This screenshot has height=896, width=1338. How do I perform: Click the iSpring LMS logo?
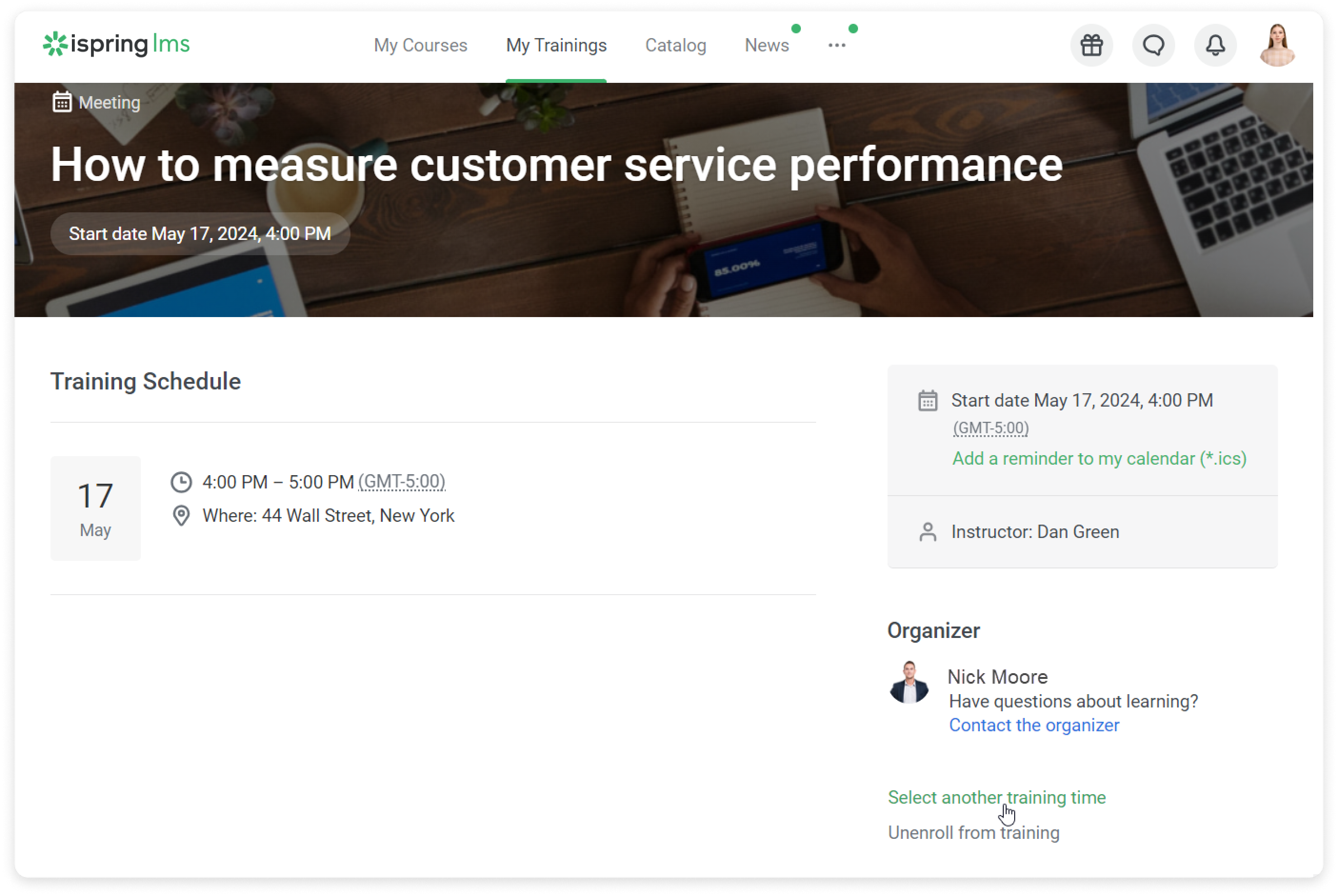[x=117, y=44]
